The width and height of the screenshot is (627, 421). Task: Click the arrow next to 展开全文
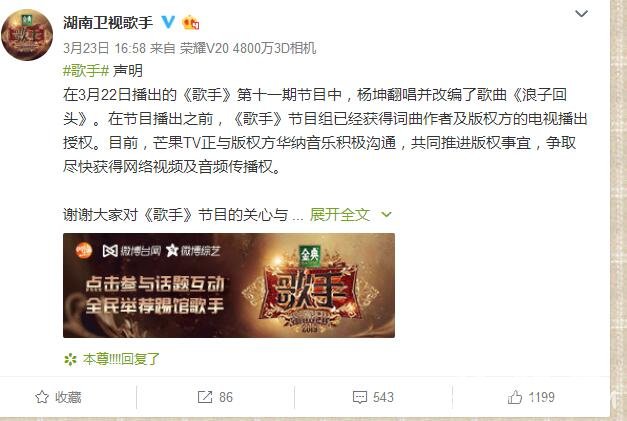(x=386, y=215)
